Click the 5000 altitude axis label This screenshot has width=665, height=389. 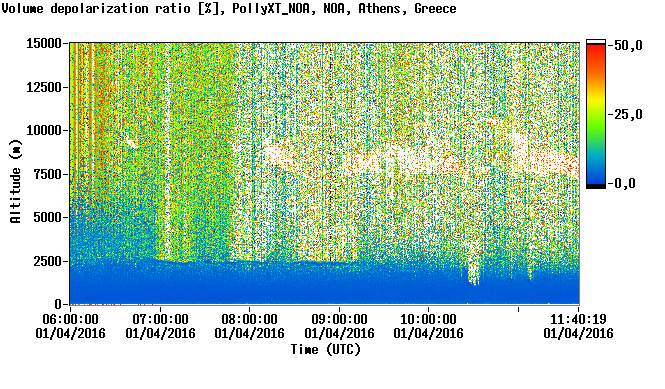tap(48, 218)
